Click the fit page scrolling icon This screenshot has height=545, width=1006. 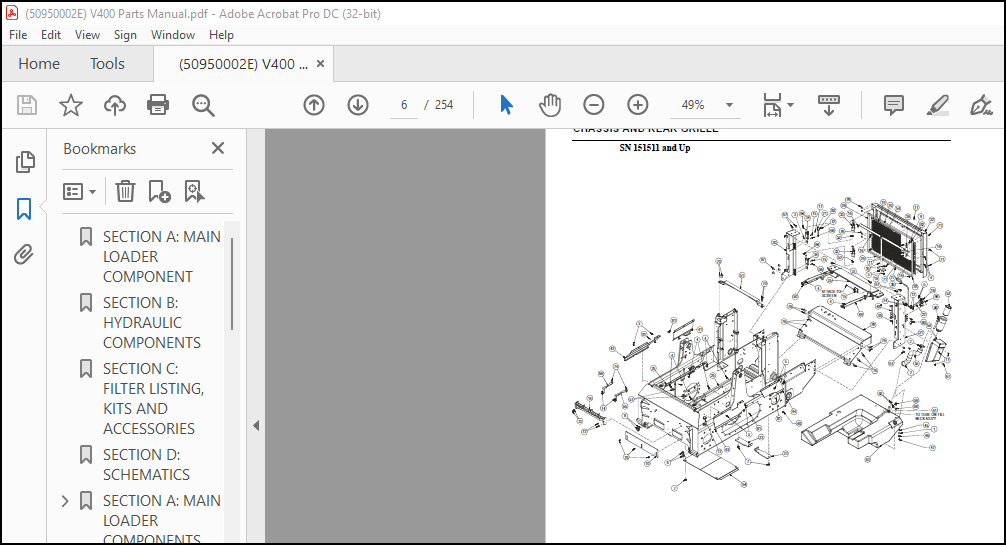[772, 105]
